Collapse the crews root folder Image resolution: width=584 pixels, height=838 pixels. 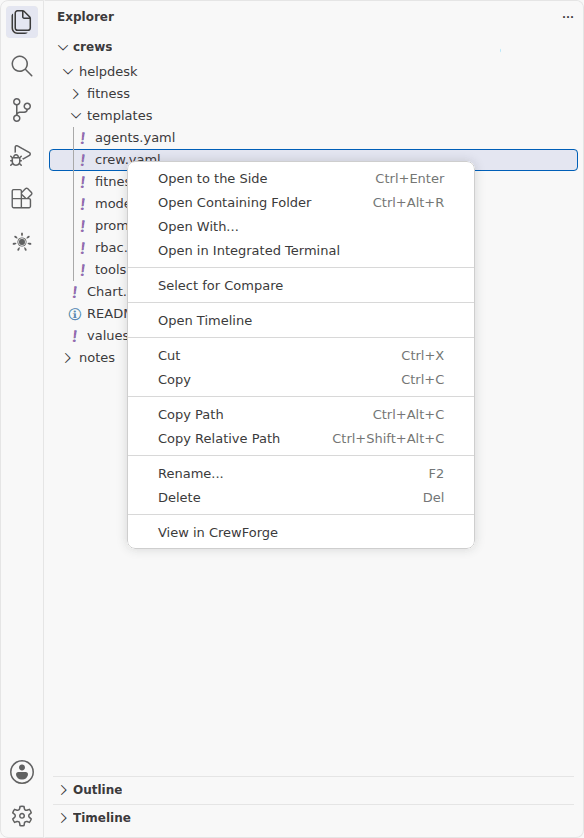click(63, 48)
